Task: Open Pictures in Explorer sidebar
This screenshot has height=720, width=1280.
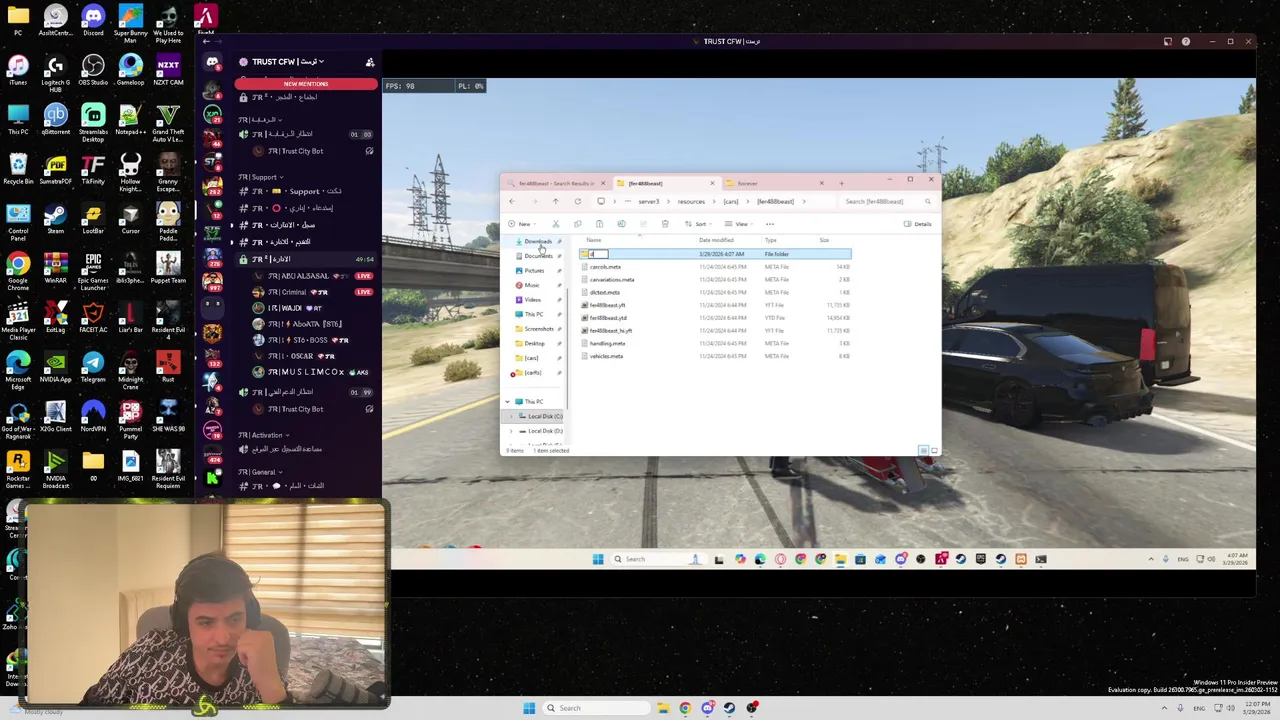Action: pos(534,270)
